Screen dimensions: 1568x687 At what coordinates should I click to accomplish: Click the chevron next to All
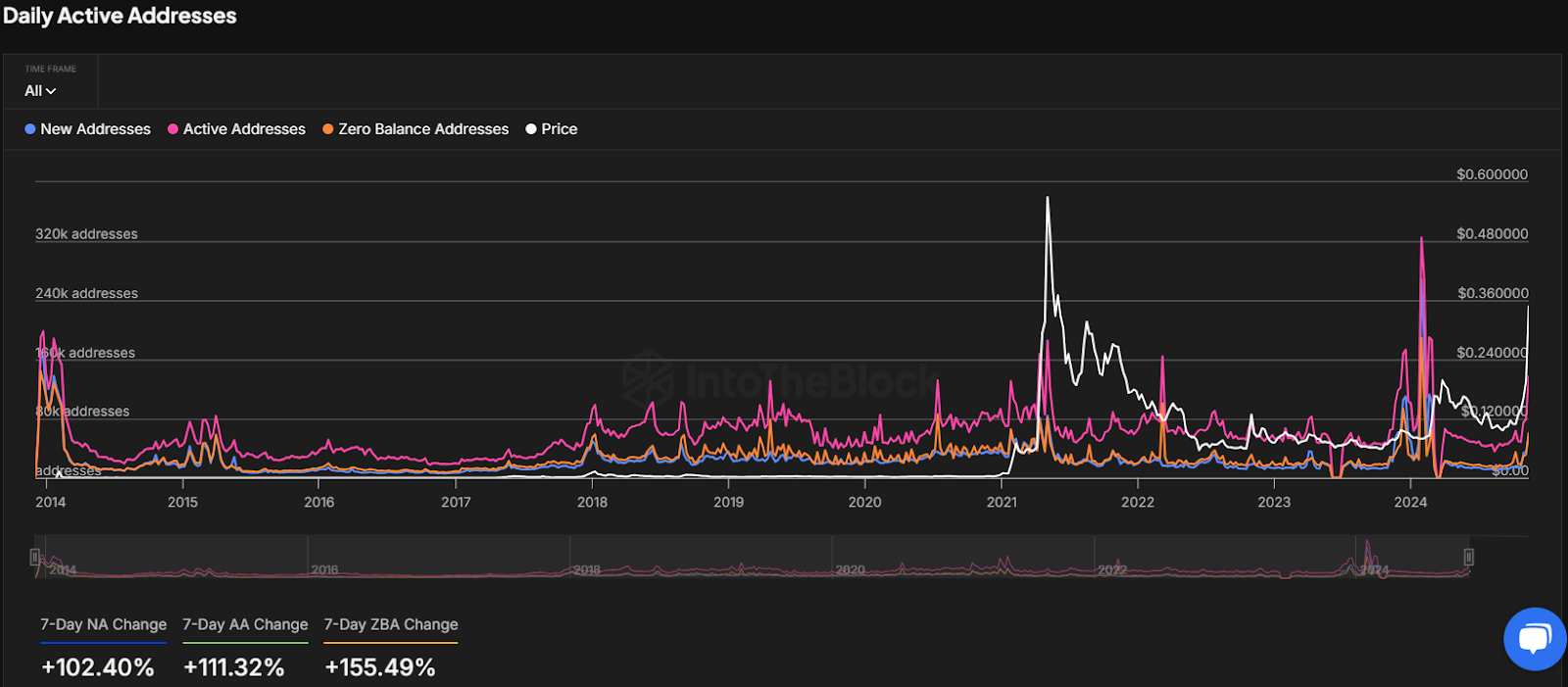coord(51,91)
